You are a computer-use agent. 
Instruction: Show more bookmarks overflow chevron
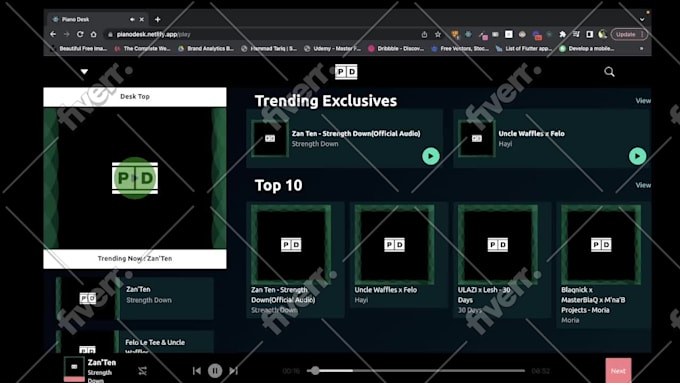642,49
